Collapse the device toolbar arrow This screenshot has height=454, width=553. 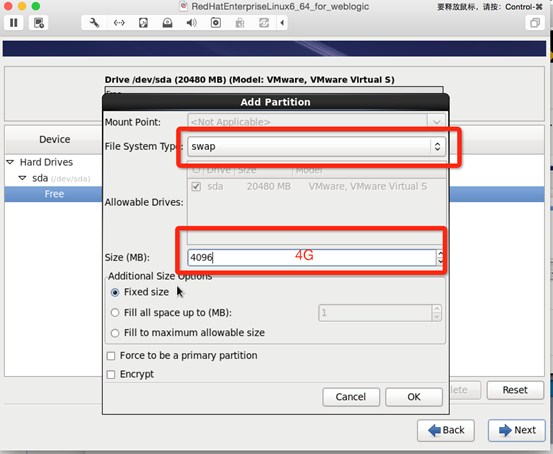point(282,23)
